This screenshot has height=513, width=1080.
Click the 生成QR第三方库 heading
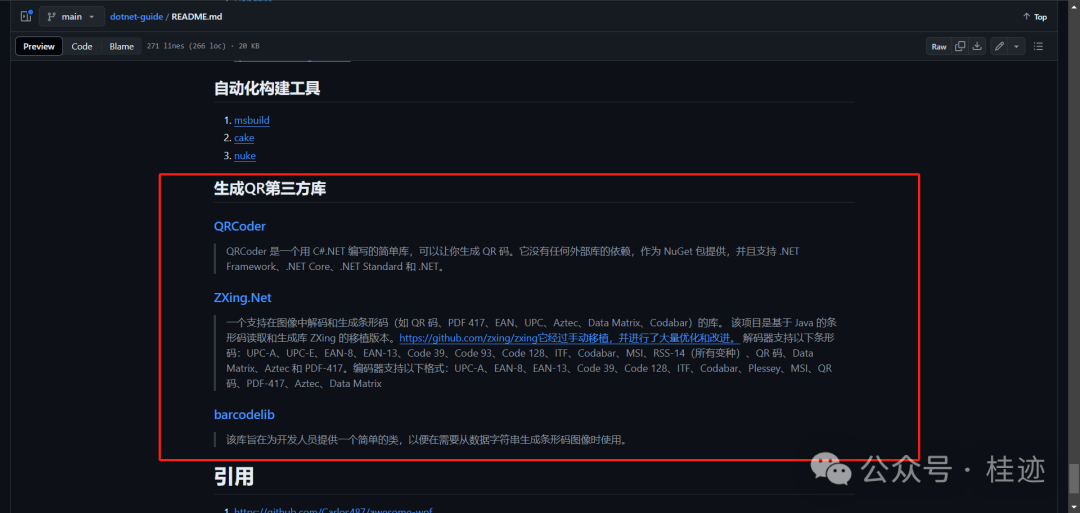(270, 189)
